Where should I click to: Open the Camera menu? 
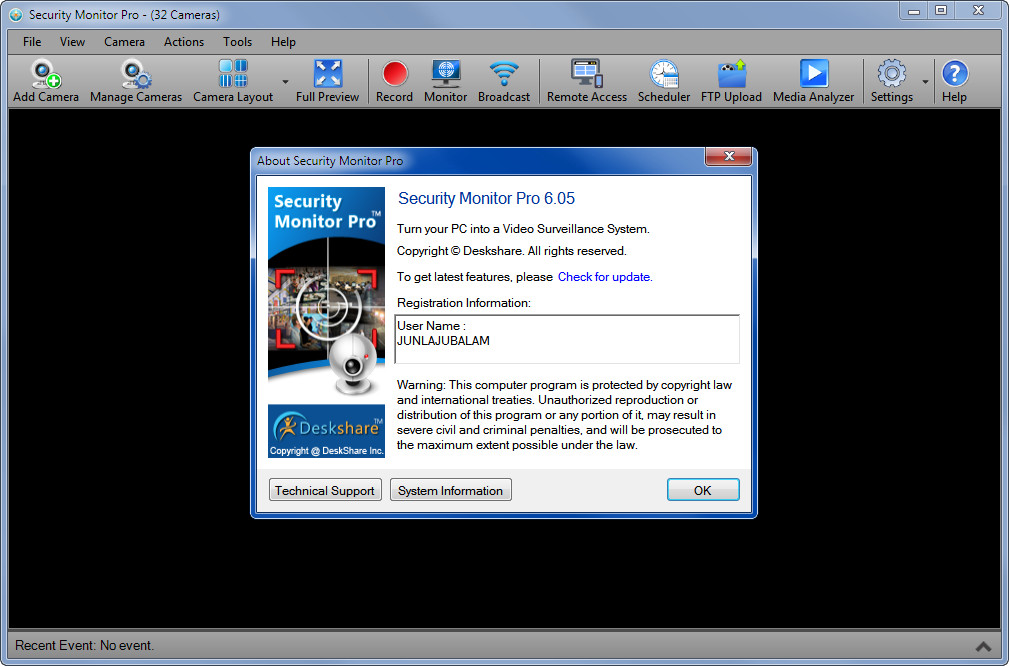(124, 42)
